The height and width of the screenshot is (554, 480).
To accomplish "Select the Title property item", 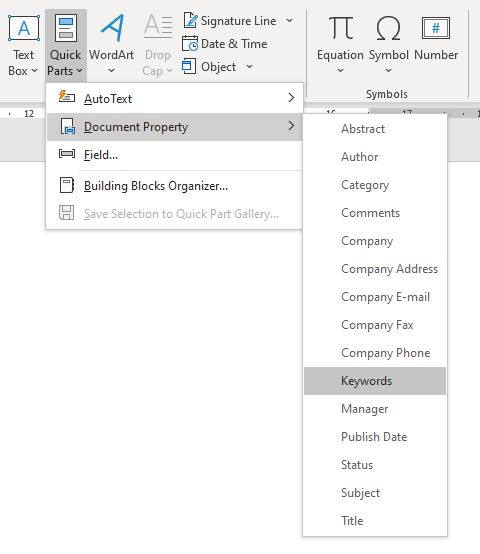I will [375, 521].
